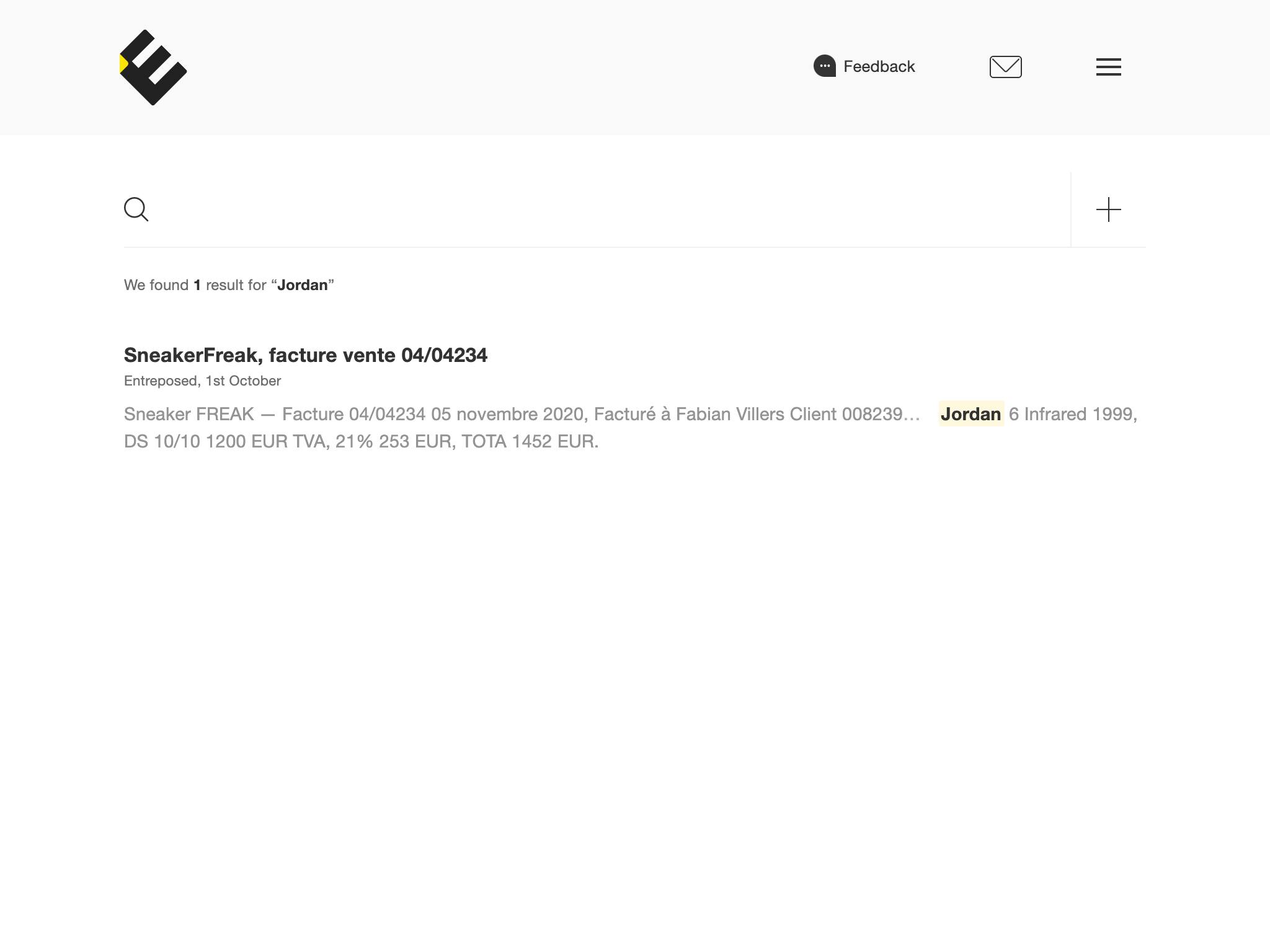Click the bold result count "1"
Viewport: 1270px width, 952px height.
197,285
